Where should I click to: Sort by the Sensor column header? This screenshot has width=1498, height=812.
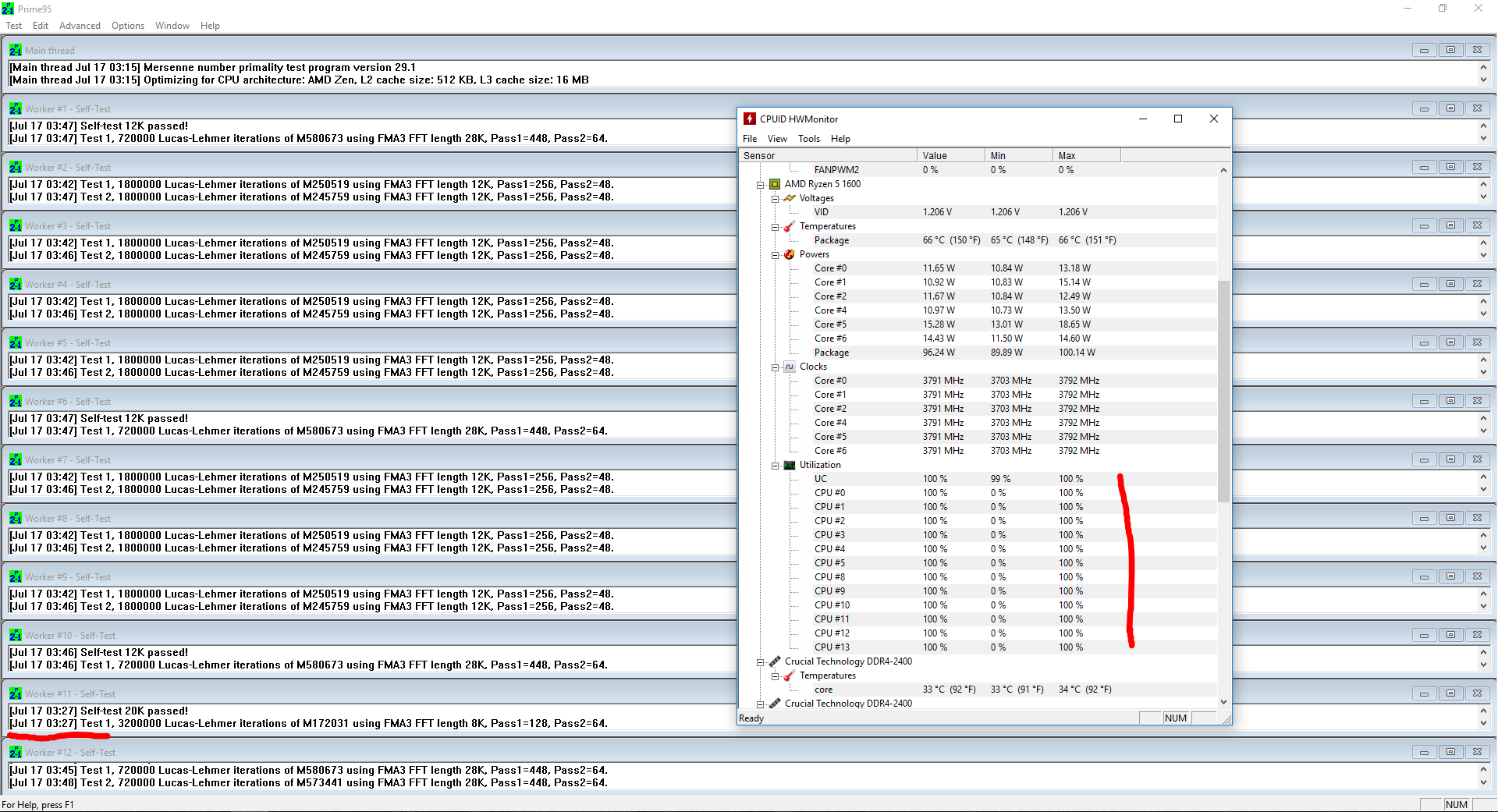pyautogui.click(x=828, y=155)
